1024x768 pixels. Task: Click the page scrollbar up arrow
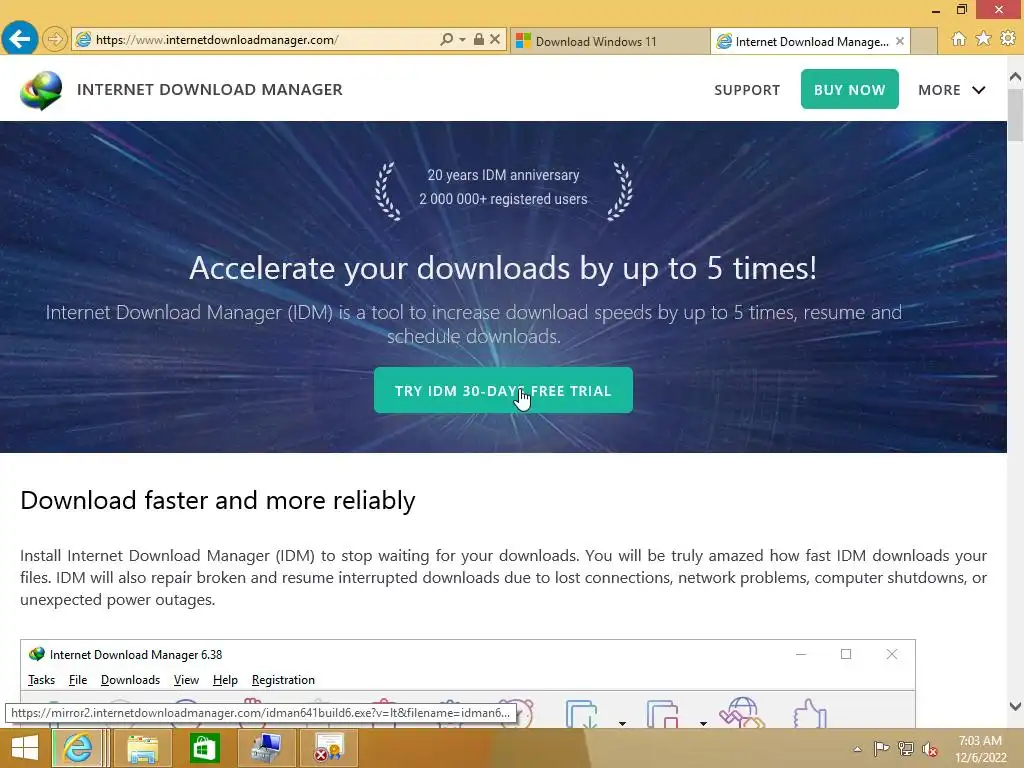[1016, 77]
